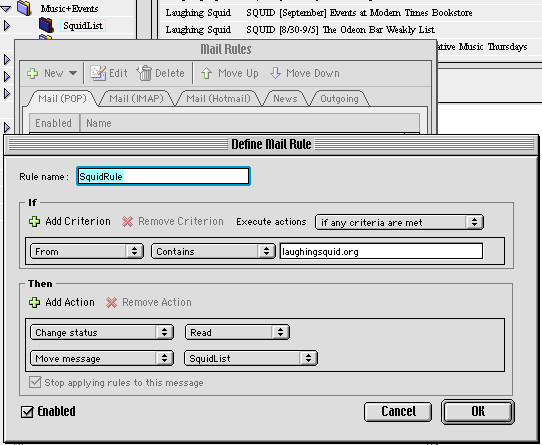Click the Delete trash can icon
Viewport: 542px width, 445px height.
coord(144,73)
